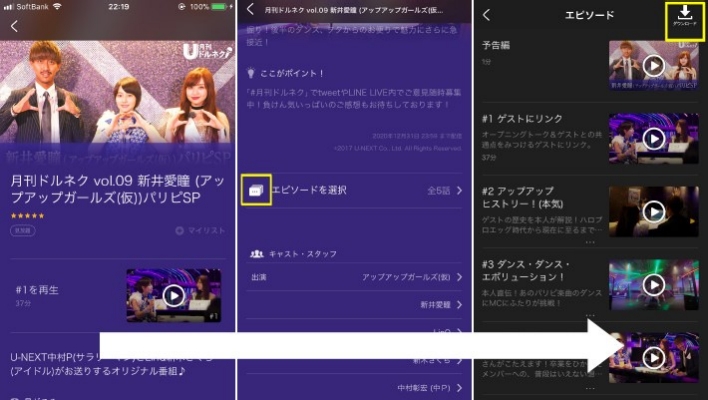Viewport: 708px width, 400px height.
Task: Tap エピソード header title
Action: (589, 15)
